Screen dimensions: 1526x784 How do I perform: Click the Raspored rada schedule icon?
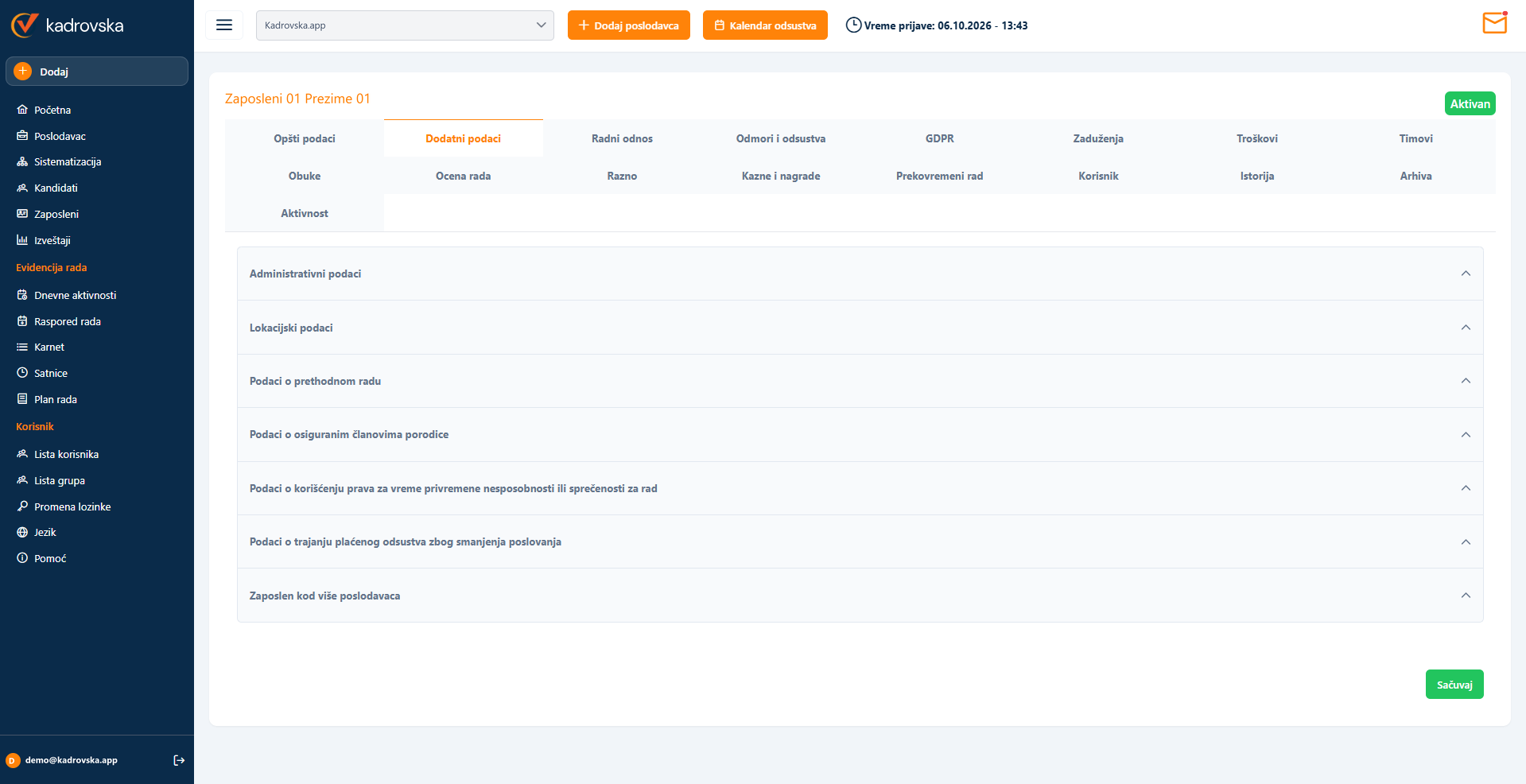tap(22, 321)
